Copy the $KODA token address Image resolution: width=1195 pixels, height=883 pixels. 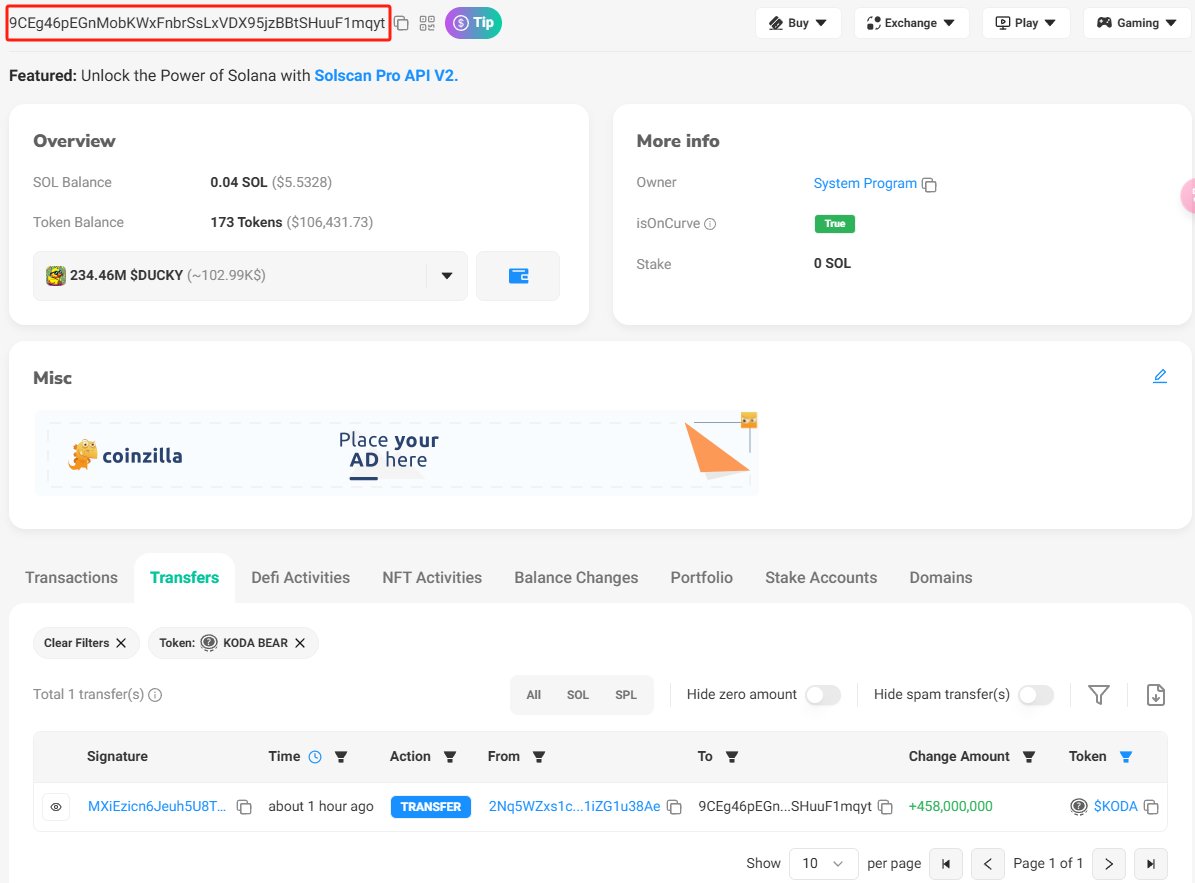click(1152, 807)
